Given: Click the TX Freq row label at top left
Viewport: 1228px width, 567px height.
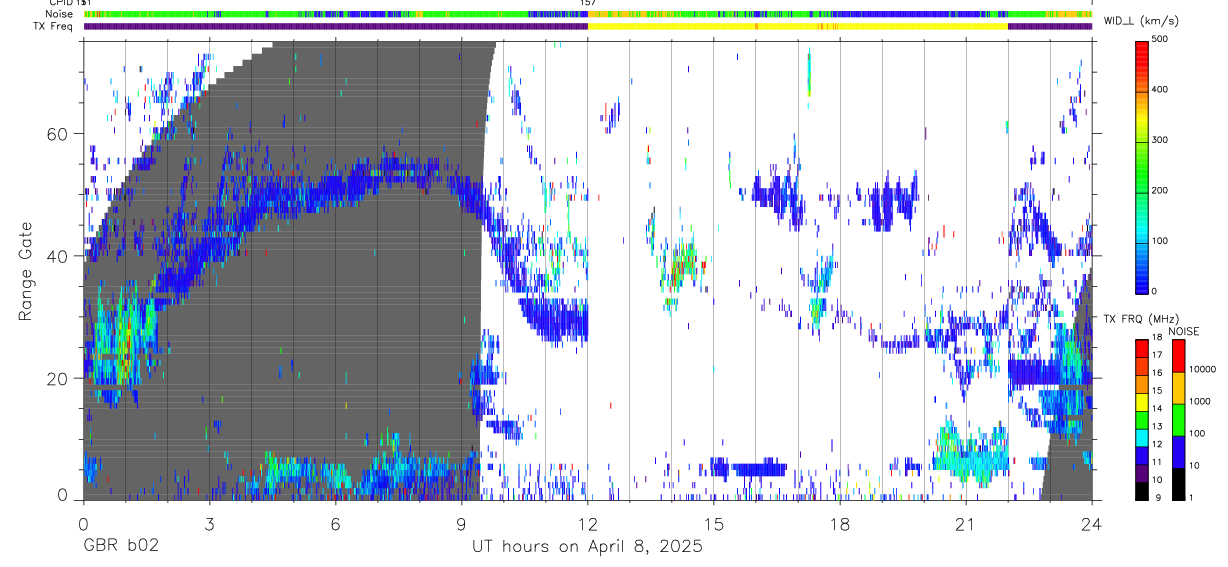Looking at the screenshot, I should click(53, 26).
